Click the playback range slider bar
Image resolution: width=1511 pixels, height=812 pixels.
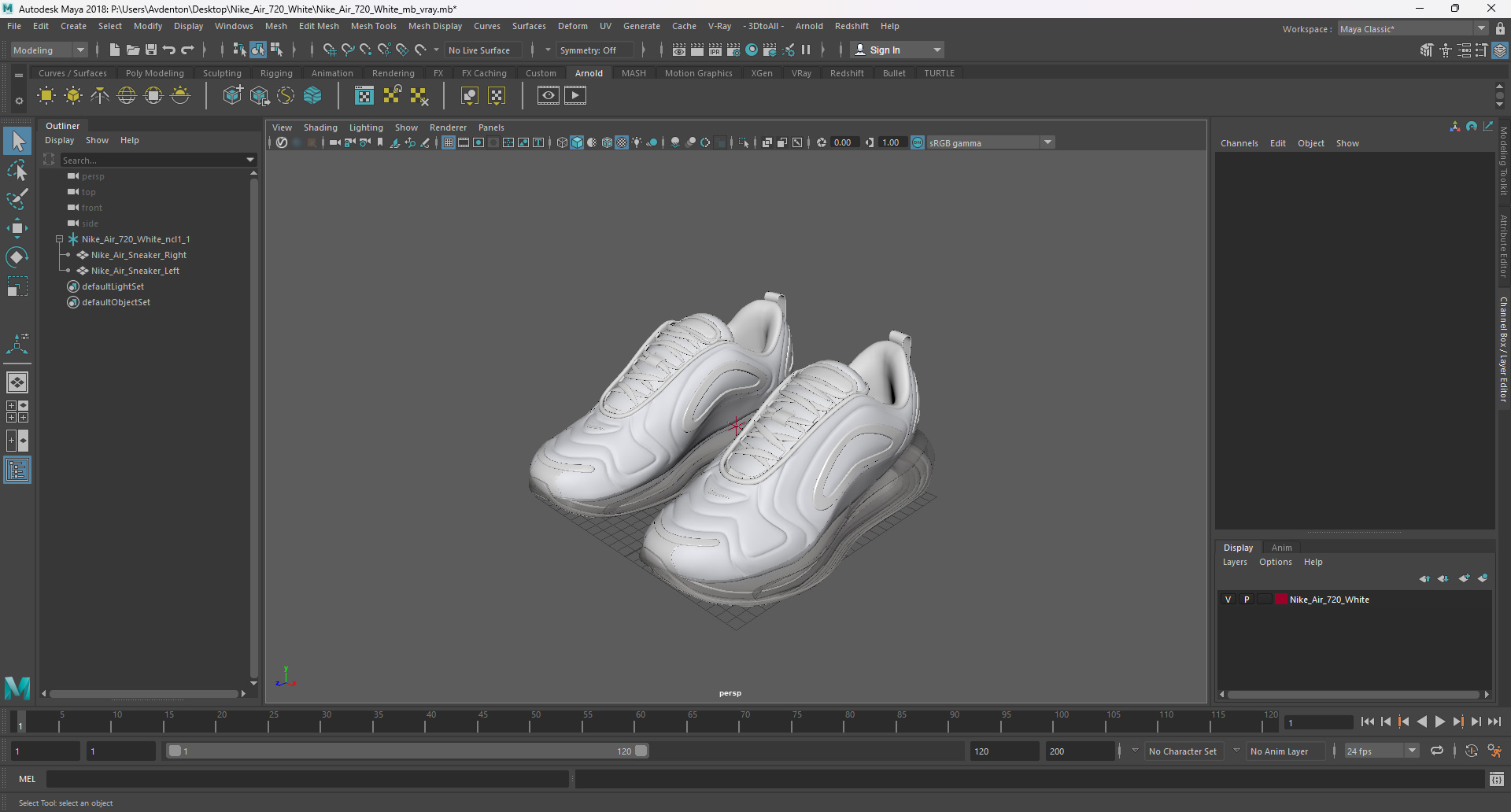[408, 751]
